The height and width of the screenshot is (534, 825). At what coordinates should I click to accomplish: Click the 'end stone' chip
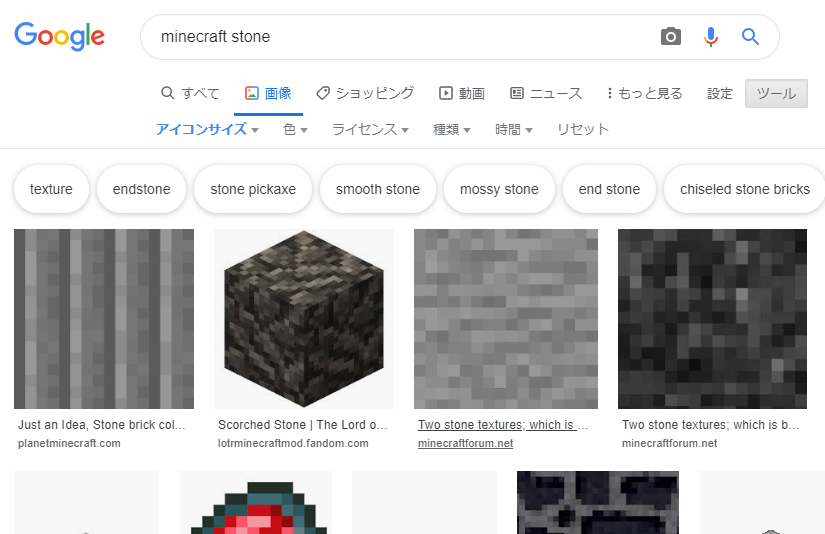pos(609,189)
